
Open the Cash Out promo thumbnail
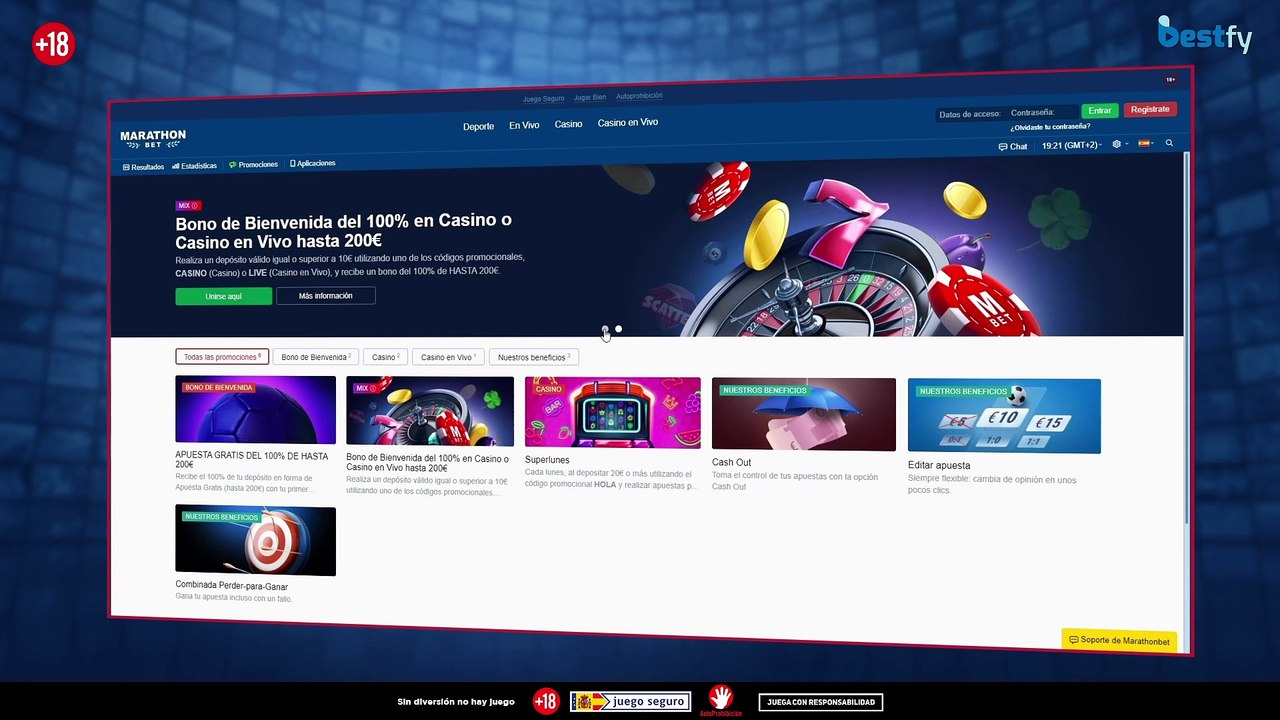[x=804, y=414]
